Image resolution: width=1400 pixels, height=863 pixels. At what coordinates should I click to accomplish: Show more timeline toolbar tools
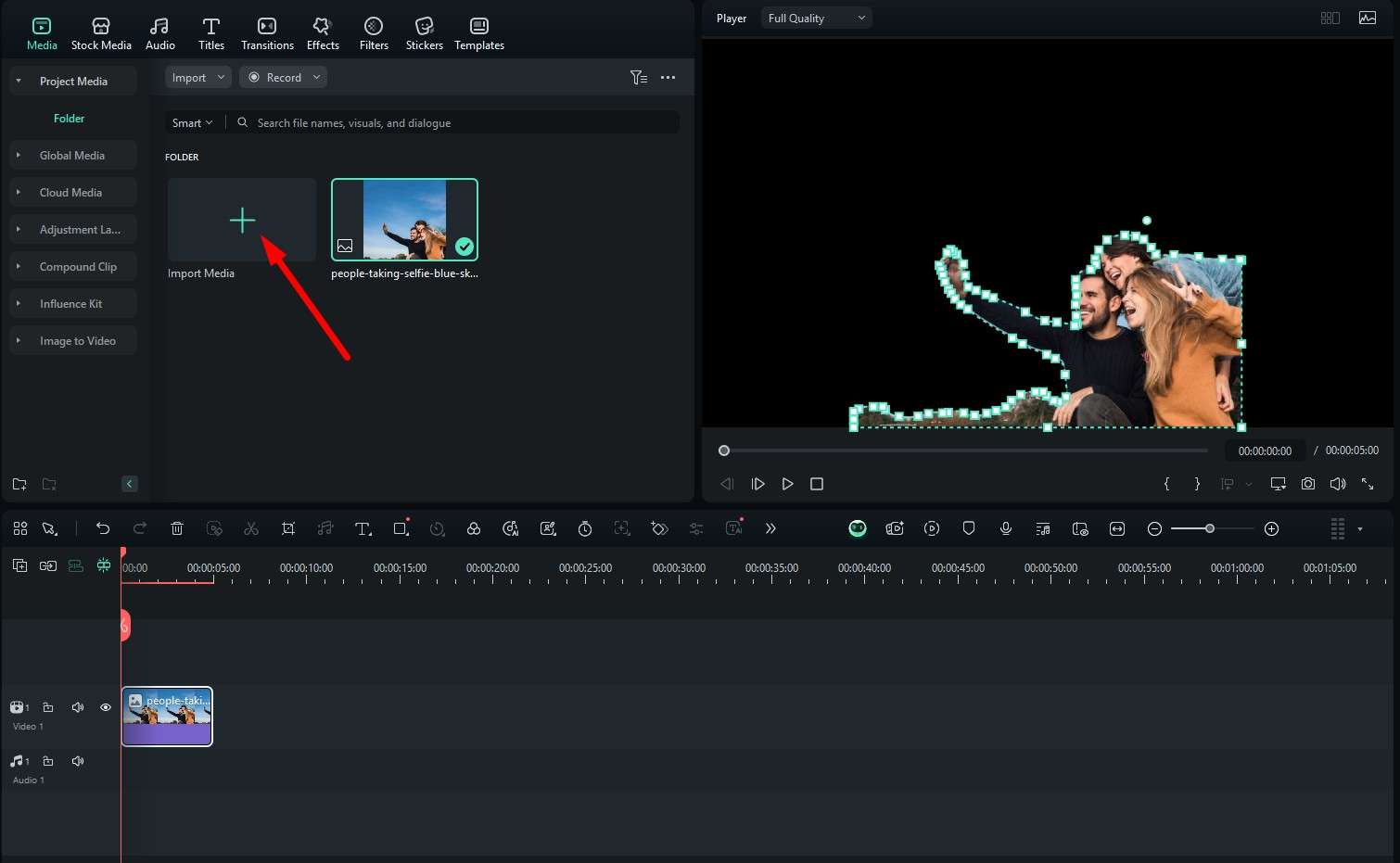click(770, 528)
